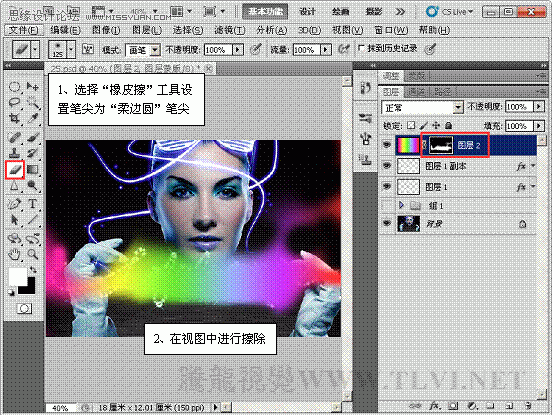The image size is (552, 415).
Task: Select the Pen tool
Action: pos(14,204)
